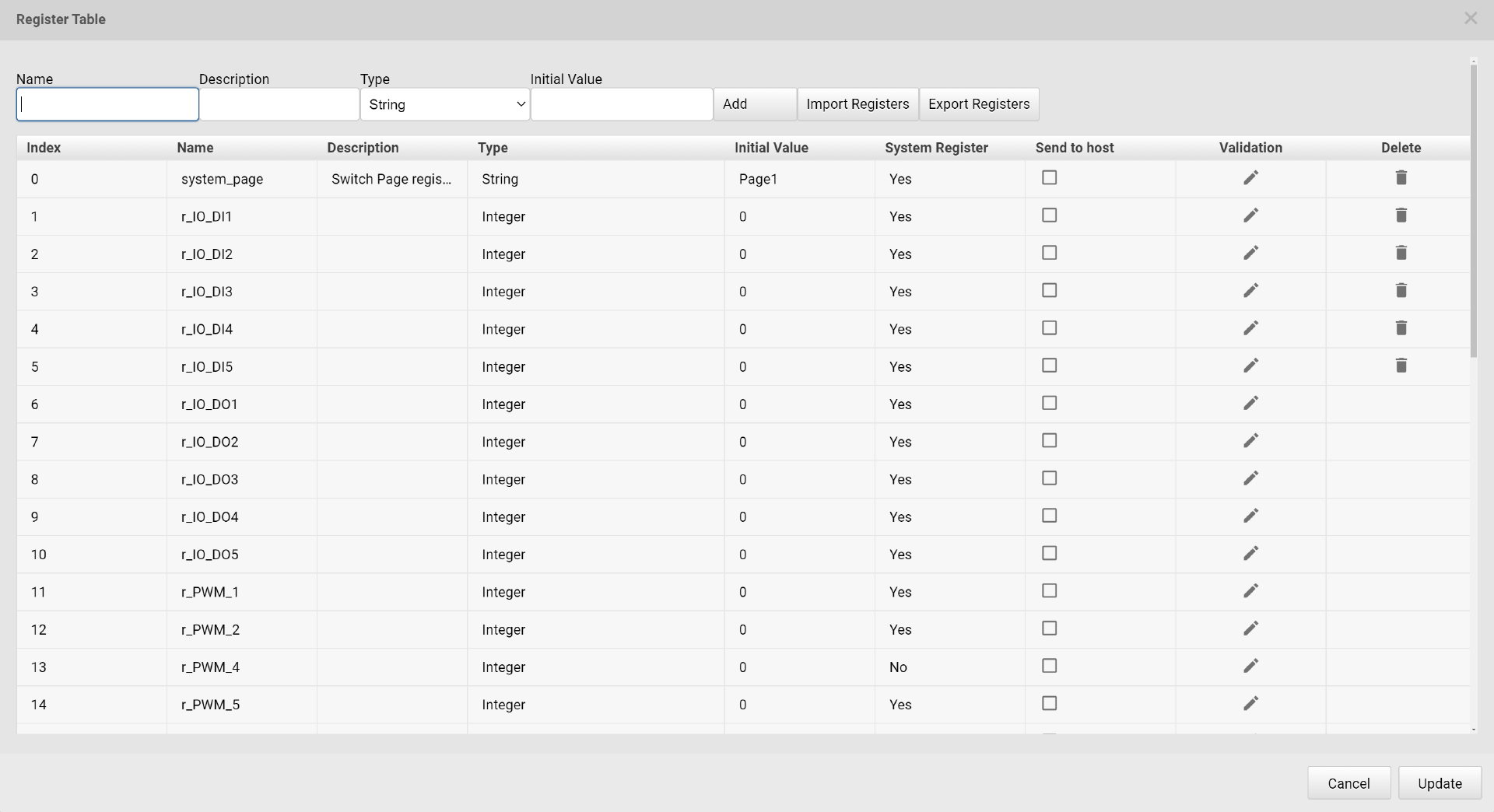The height and width of the screenshot is (812, 1494).
Task: Edit validation for r_IO_DO5 register
Action: (x=1250, y=553)
